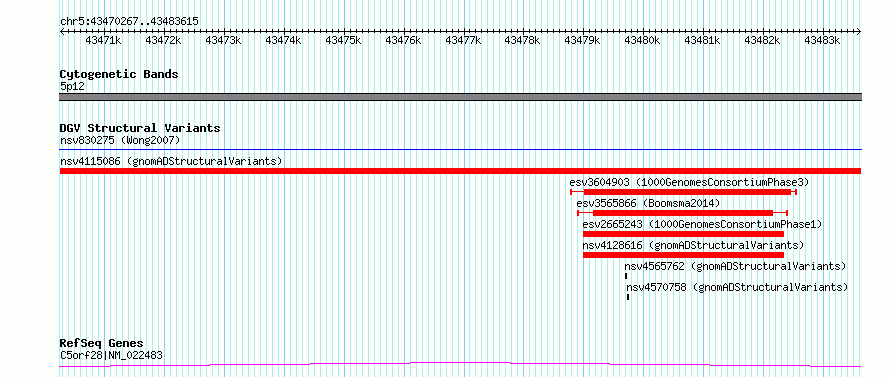Click the 43482k position on the ruler
This screenshot has height=377, width=890.
click(x=763, y=40)
